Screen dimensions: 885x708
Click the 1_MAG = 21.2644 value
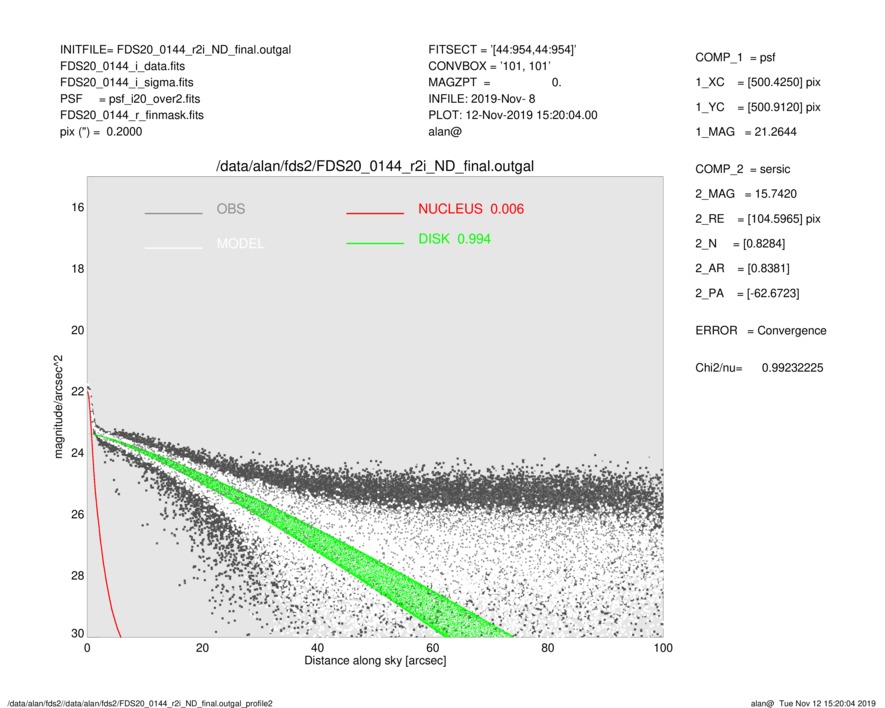[x=746, y=132]
